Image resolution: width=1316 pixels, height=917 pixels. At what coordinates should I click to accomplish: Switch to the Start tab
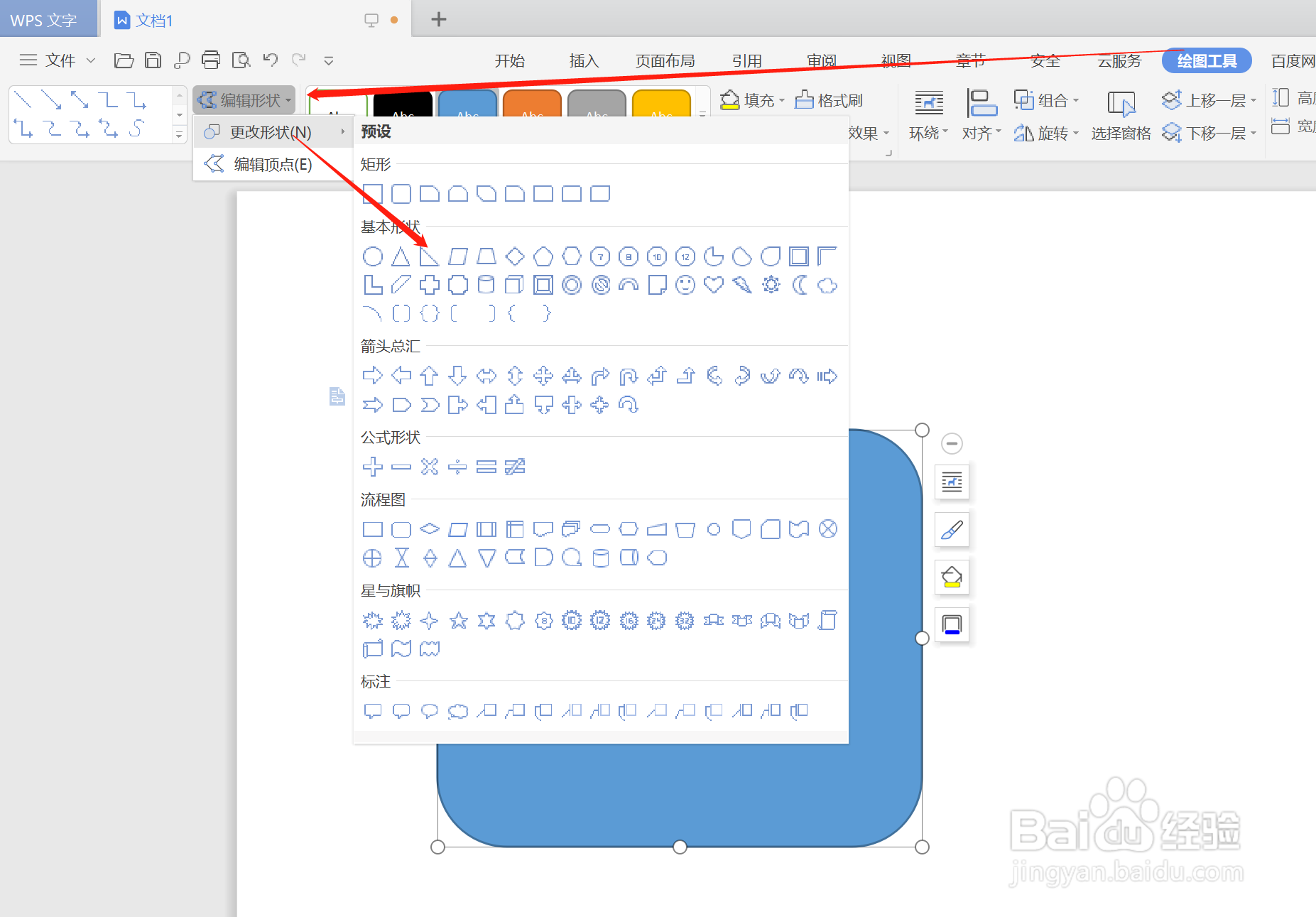(x=510, y=61)
